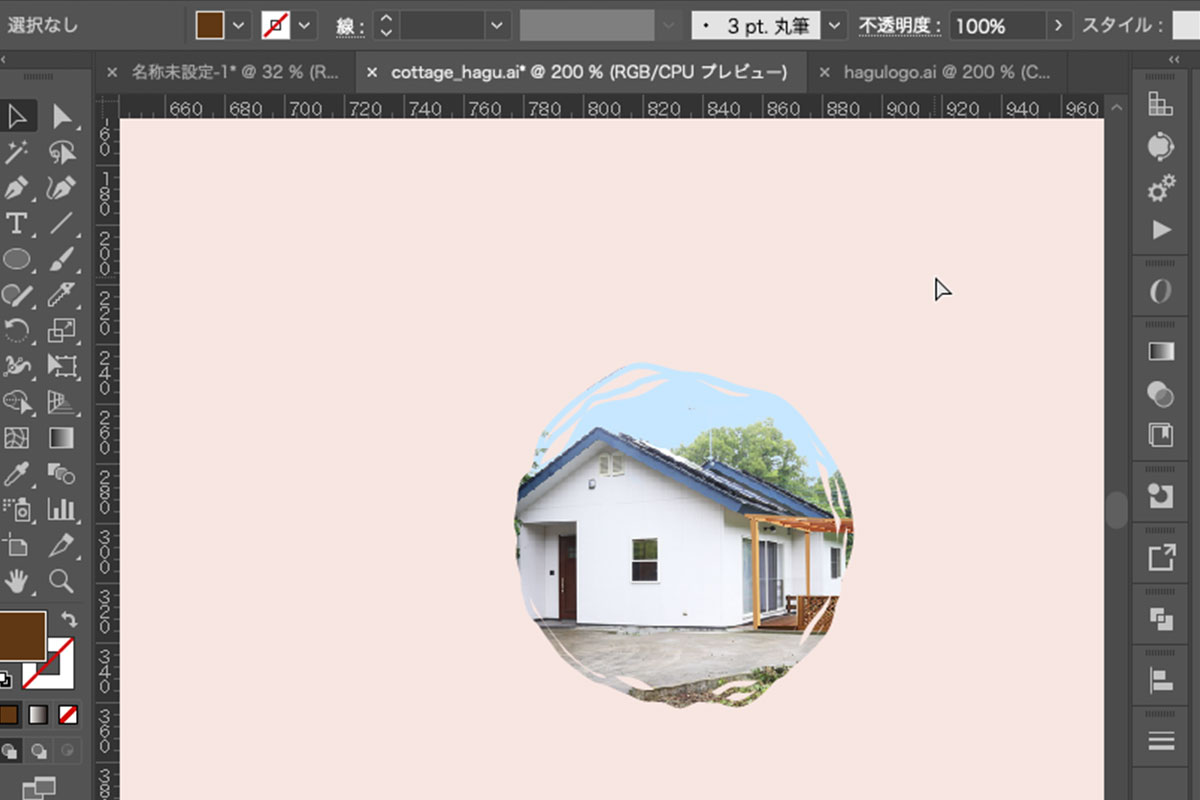
Task: Select the Zoom magnifier tool
Action: pos(62,581)
